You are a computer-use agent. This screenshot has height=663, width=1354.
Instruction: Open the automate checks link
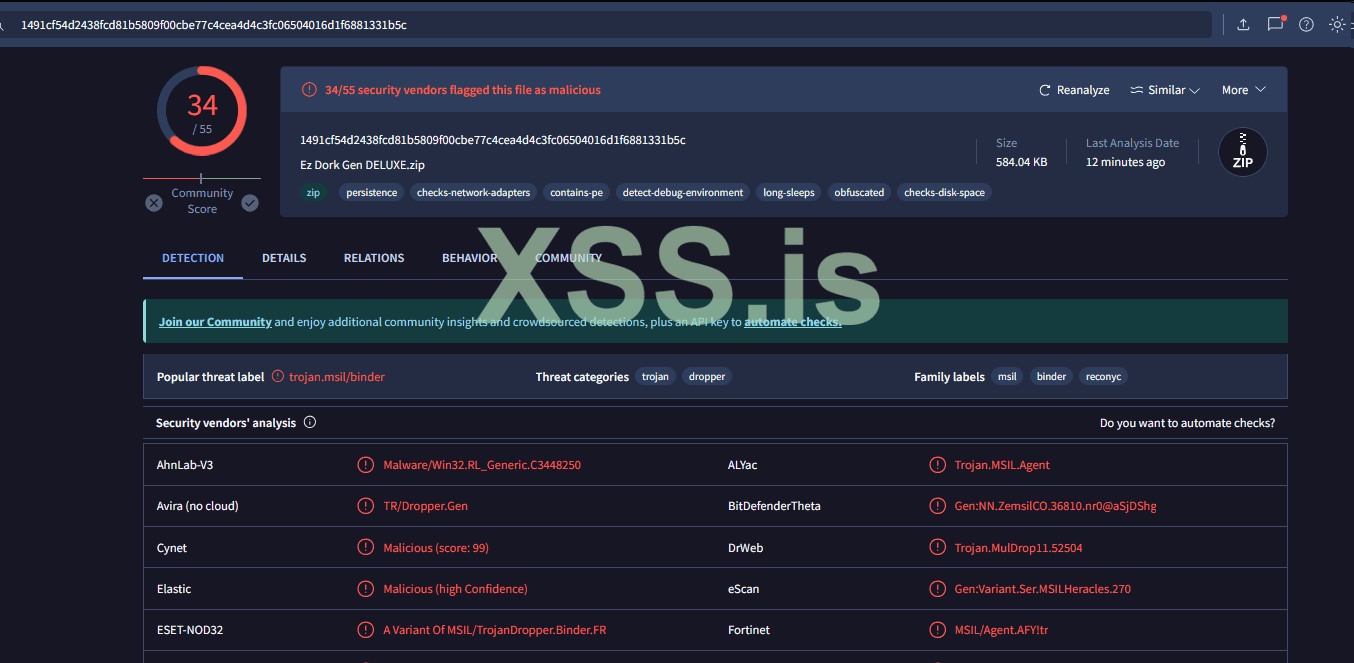[792, 322]
